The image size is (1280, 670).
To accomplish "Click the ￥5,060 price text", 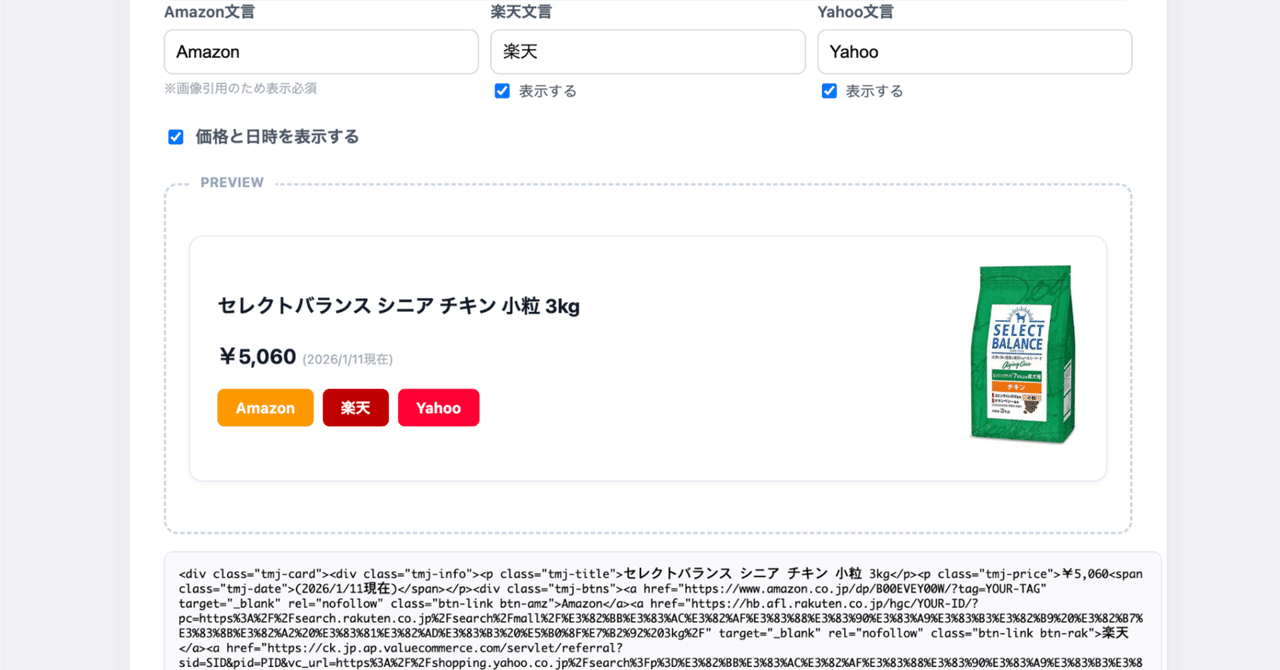I will point(257,357).
